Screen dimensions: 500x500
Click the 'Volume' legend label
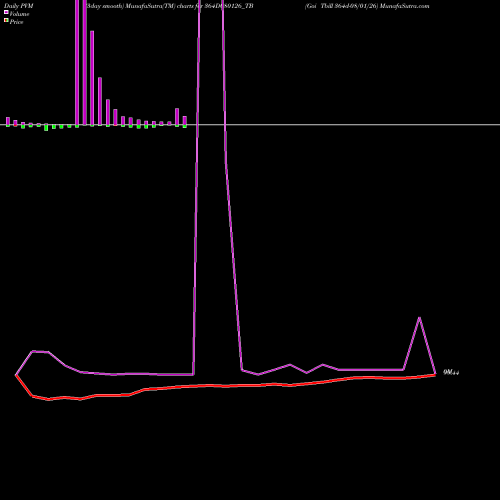19,14
